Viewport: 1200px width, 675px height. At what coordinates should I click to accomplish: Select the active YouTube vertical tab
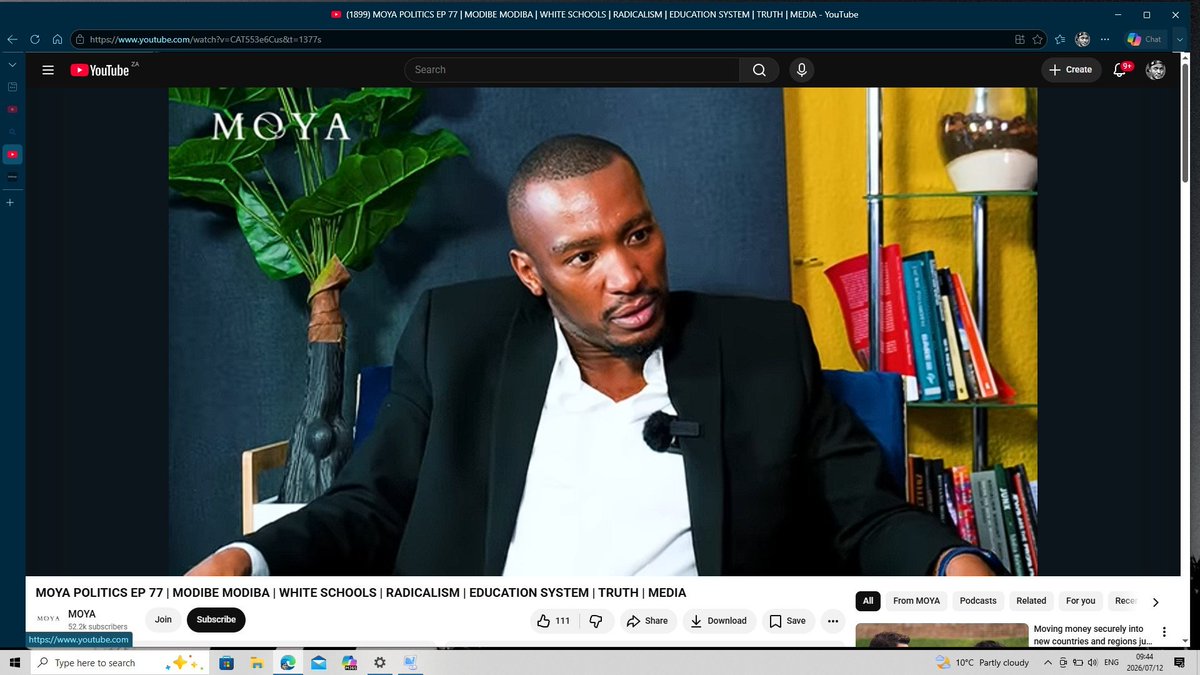(x=12, y=154)
